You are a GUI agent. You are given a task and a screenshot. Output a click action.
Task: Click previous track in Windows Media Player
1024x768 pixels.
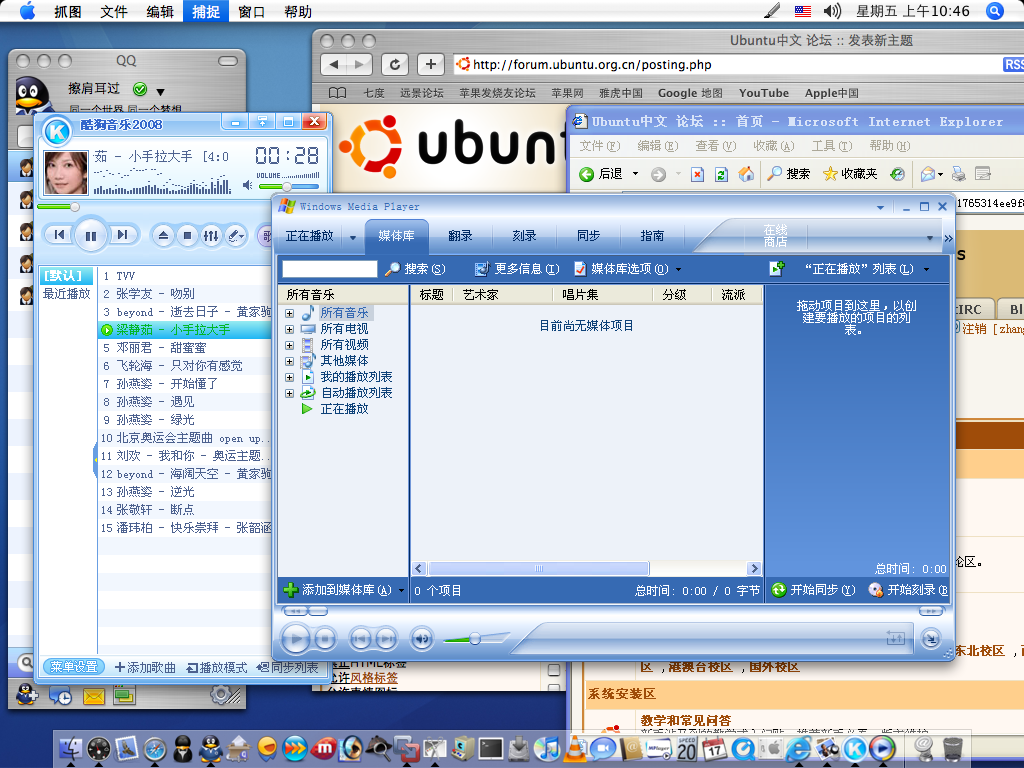tap(360, 638)
